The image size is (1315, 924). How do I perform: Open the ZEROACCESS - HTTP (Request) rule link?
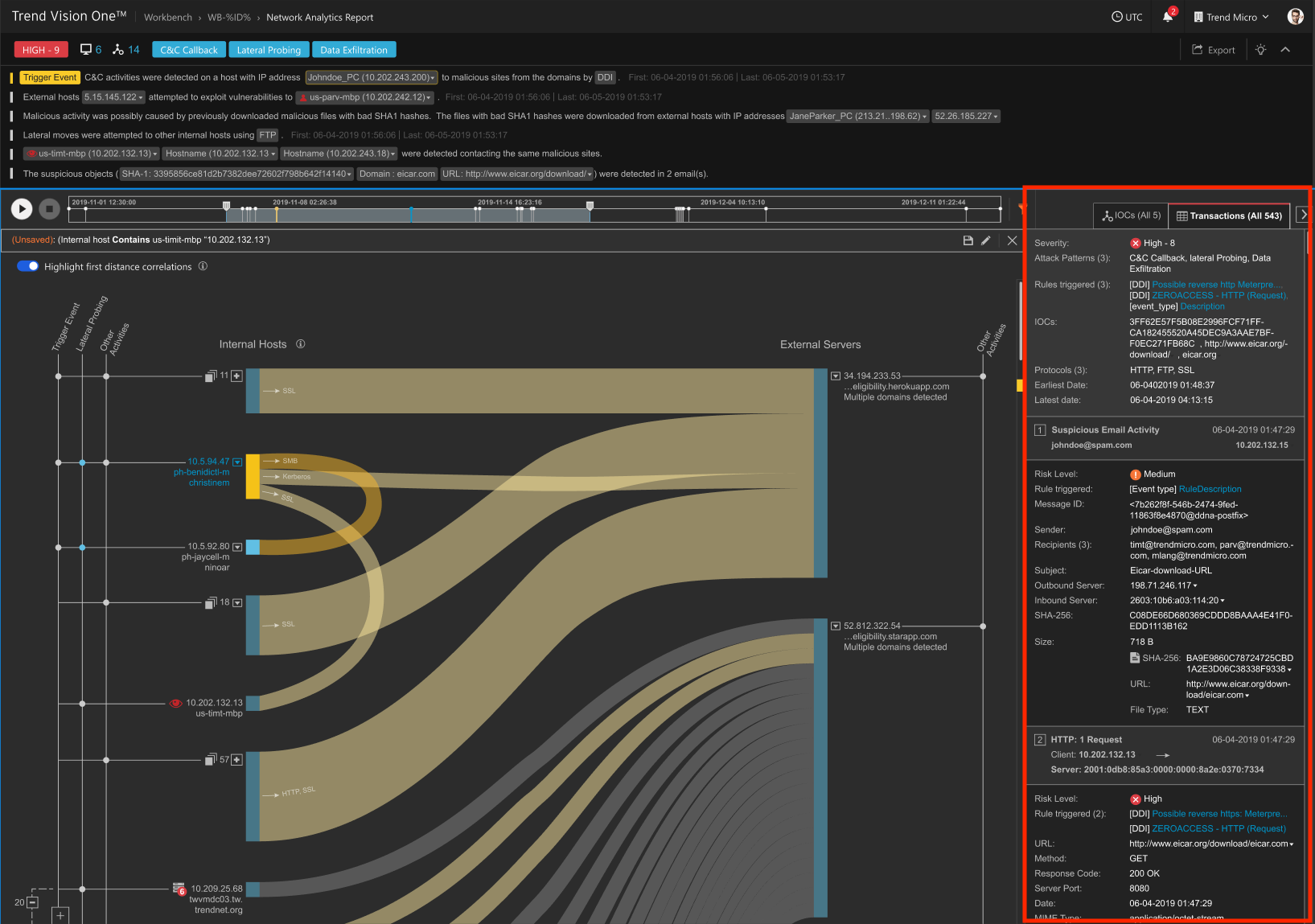point(1218,295)
